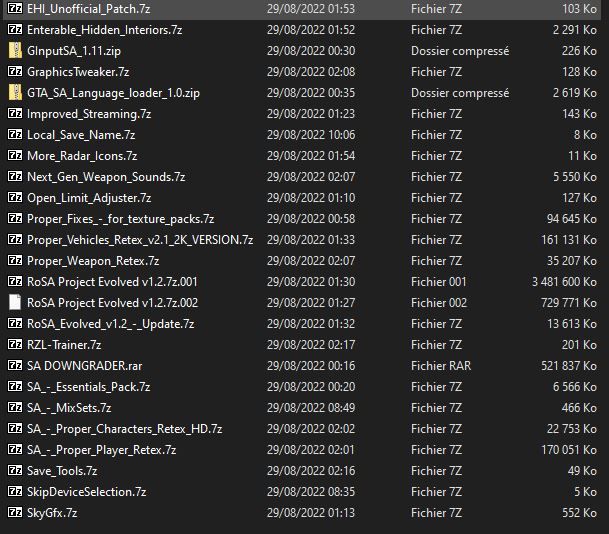Select file name Save_Tools.7z
Image resolution: width=609 pixels, height=534 pixels.
[62, 470]
